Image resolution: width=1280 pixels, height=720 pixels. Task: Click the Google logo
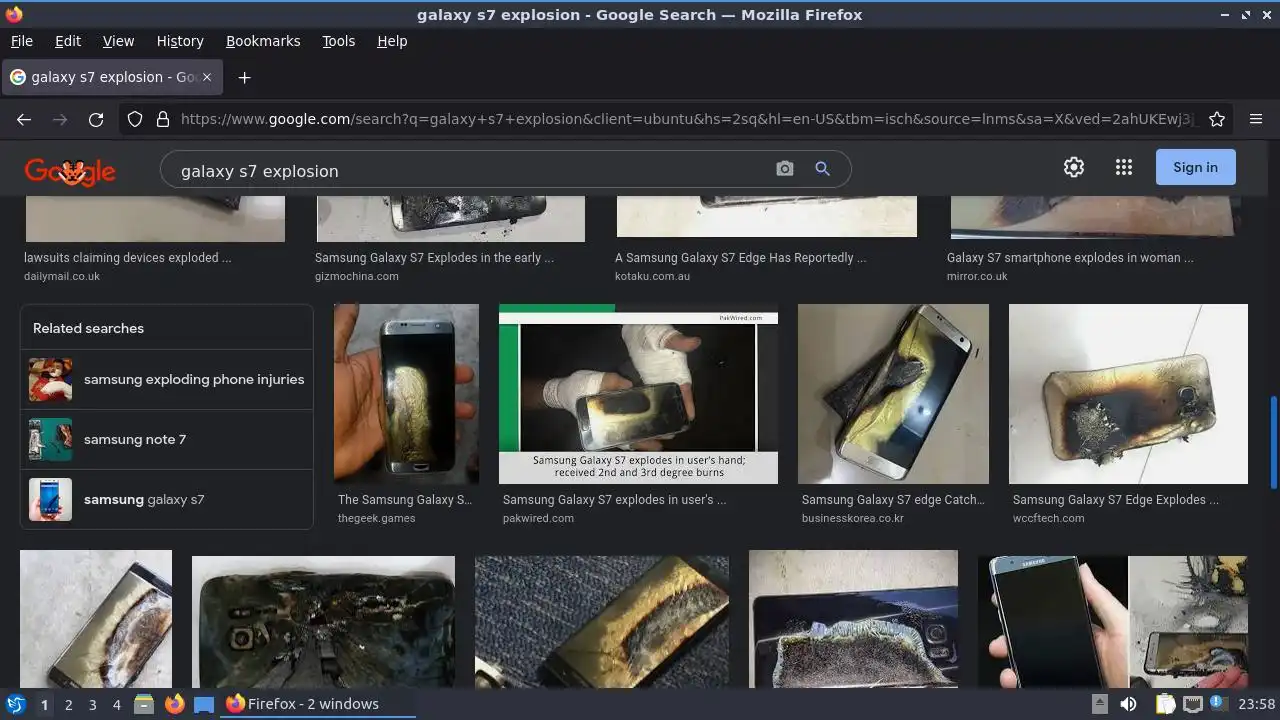click(70, 171)
